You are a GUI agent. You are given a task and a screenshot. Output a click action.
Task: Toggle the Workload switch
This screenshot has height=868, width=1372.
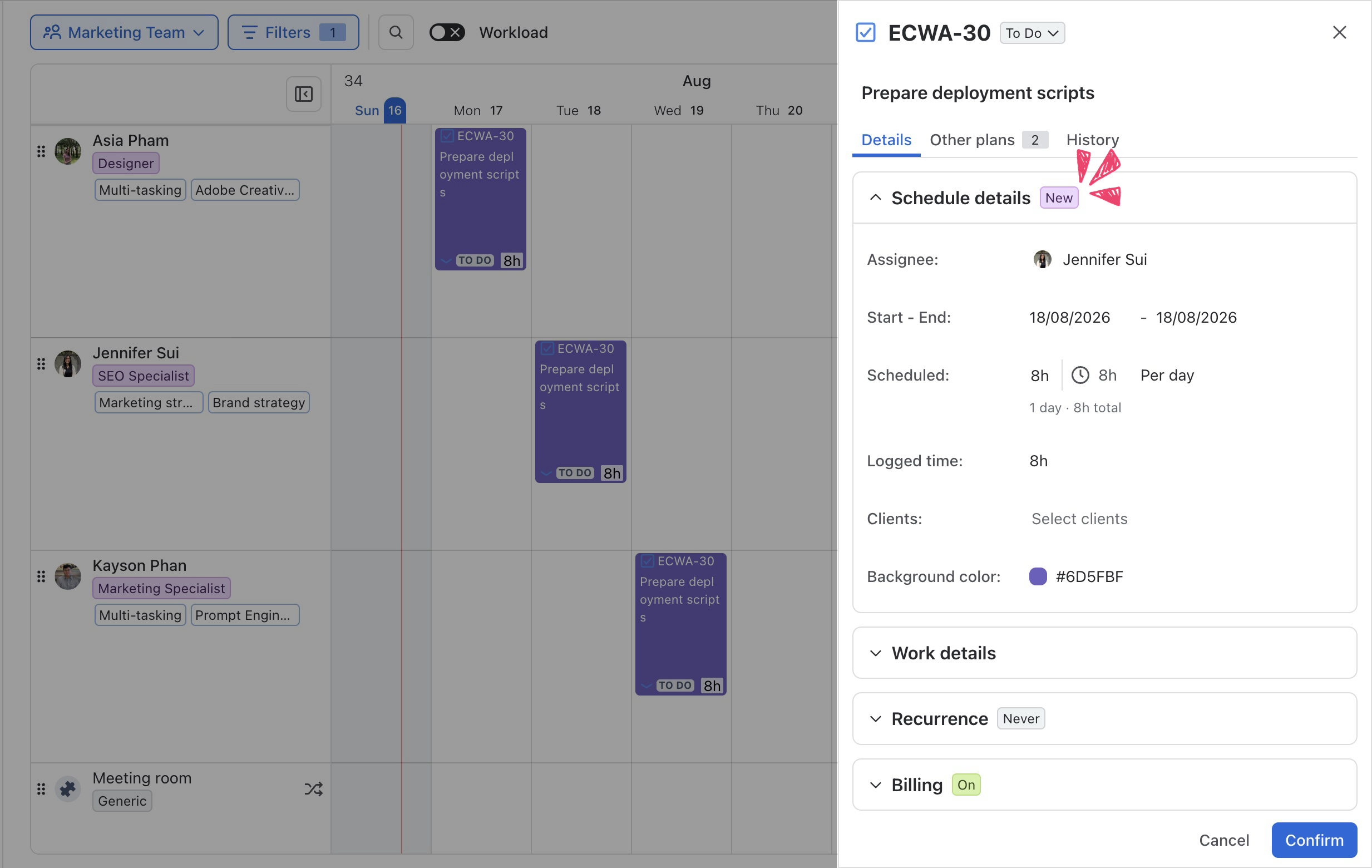[x=447, y=32]
